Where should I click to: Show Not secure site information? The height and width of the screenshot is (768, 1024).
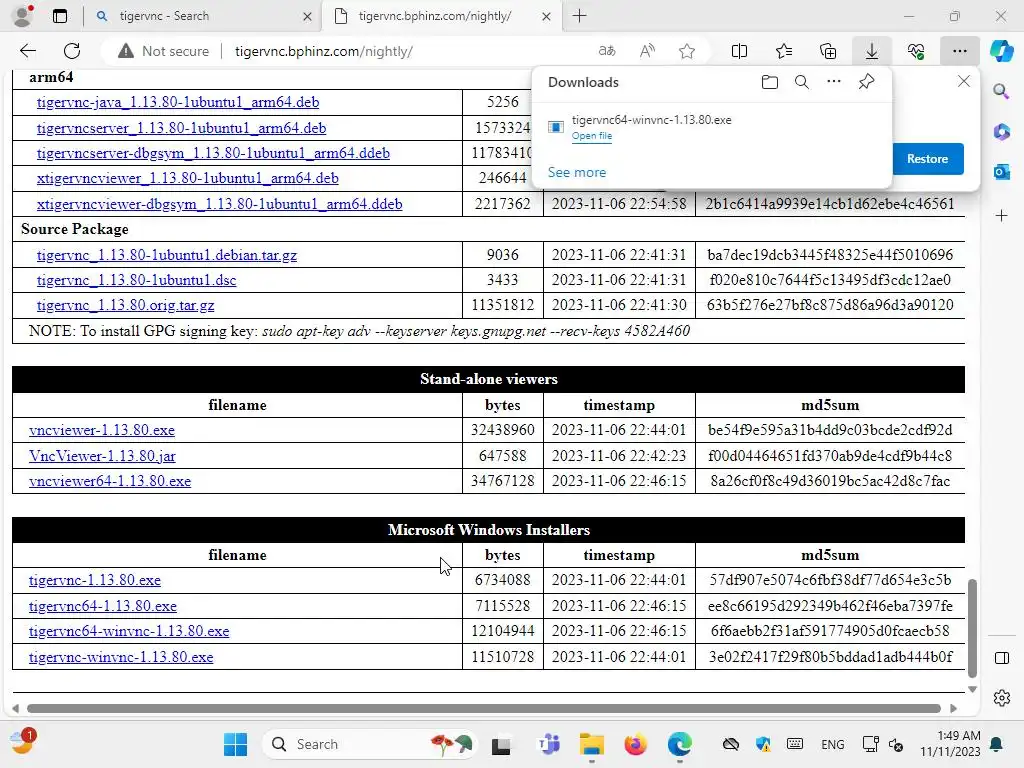(163, 51)
